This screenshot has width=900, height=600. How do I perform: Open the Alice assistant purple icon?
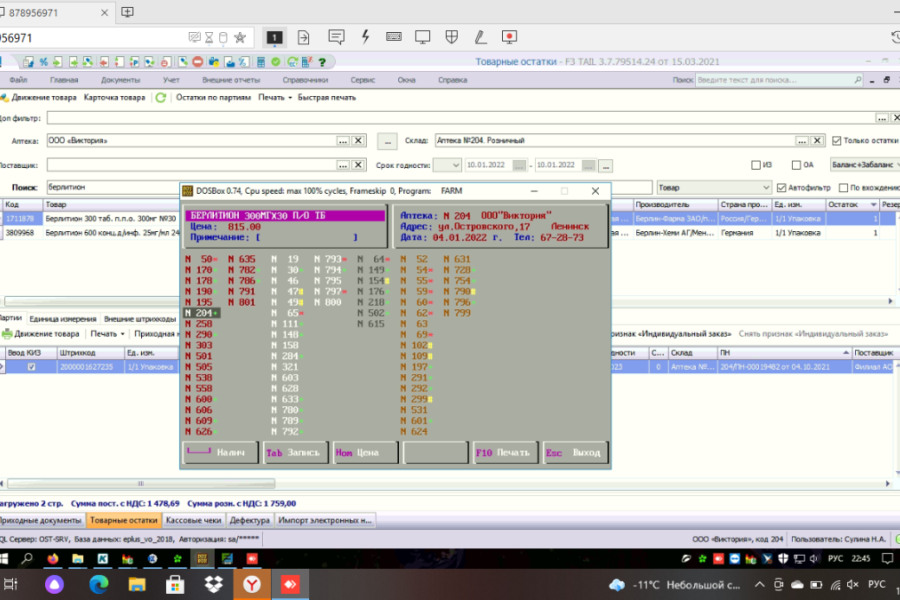[x=55, y=584]
